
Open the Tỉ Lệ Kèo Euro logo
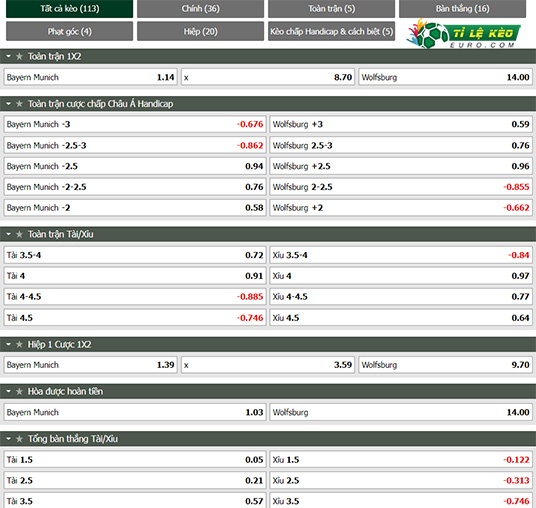[463, 34]
